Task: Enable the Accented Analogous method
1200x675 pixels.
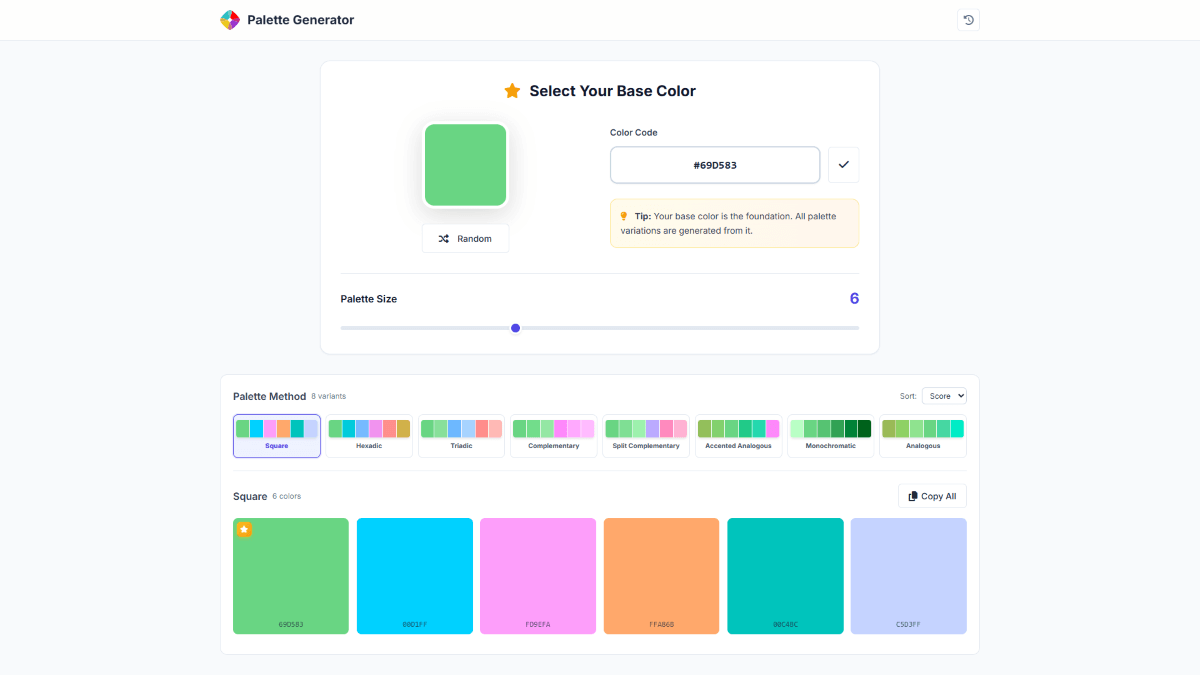Action: click(738, 436)
